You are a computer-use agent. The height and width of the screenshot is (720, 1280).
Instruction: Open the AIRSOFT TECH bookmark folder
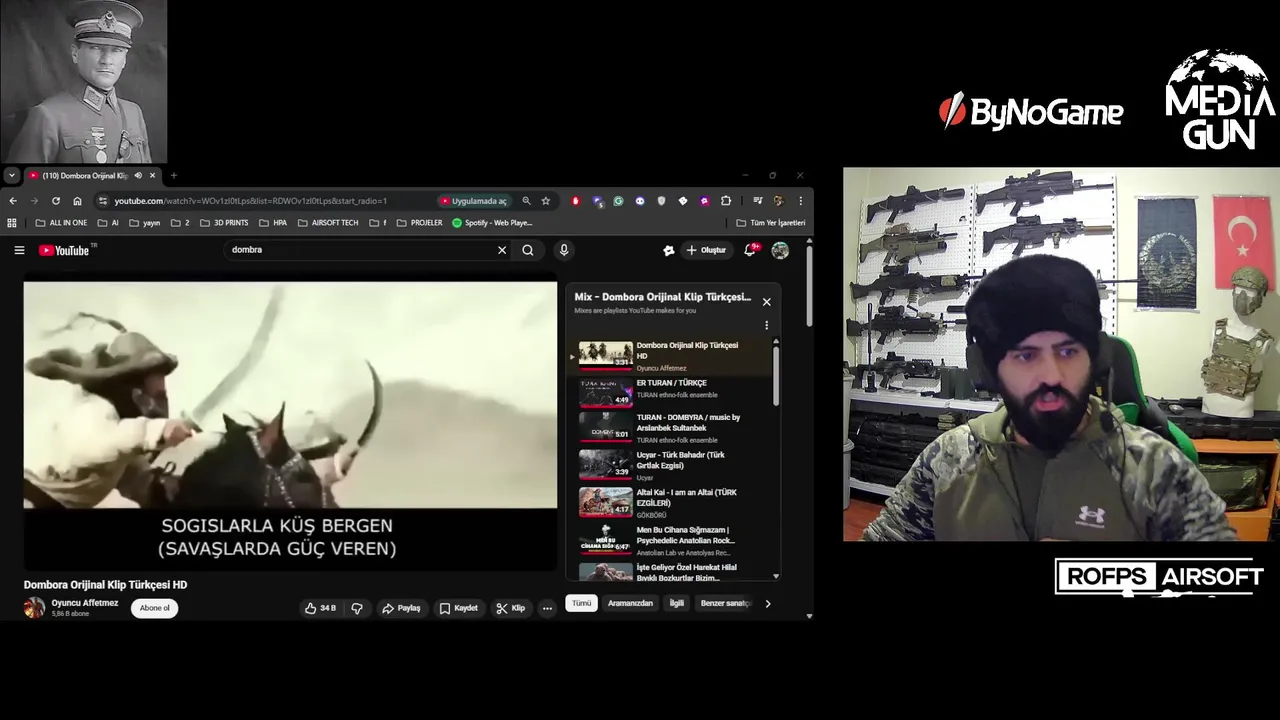coord(327,223)
